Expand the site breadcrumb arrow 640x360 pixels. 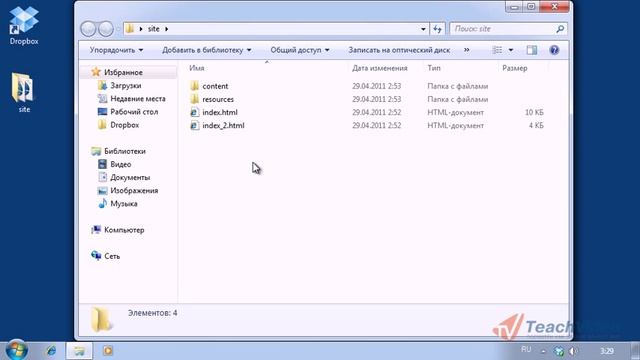pos(167,29)
